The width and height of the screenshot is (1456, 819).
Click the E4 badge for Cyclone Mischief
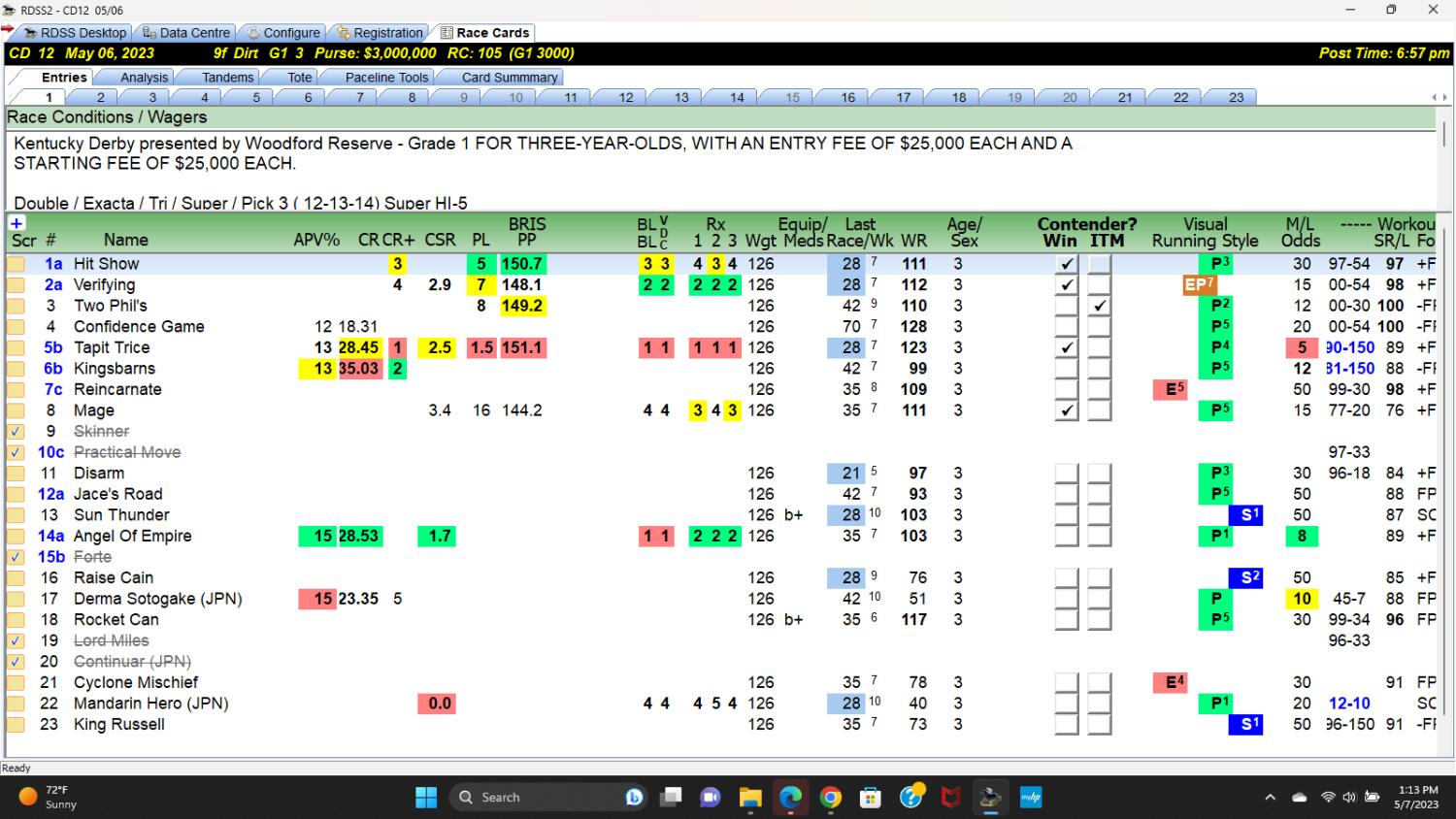click(x=1171, y=682)
